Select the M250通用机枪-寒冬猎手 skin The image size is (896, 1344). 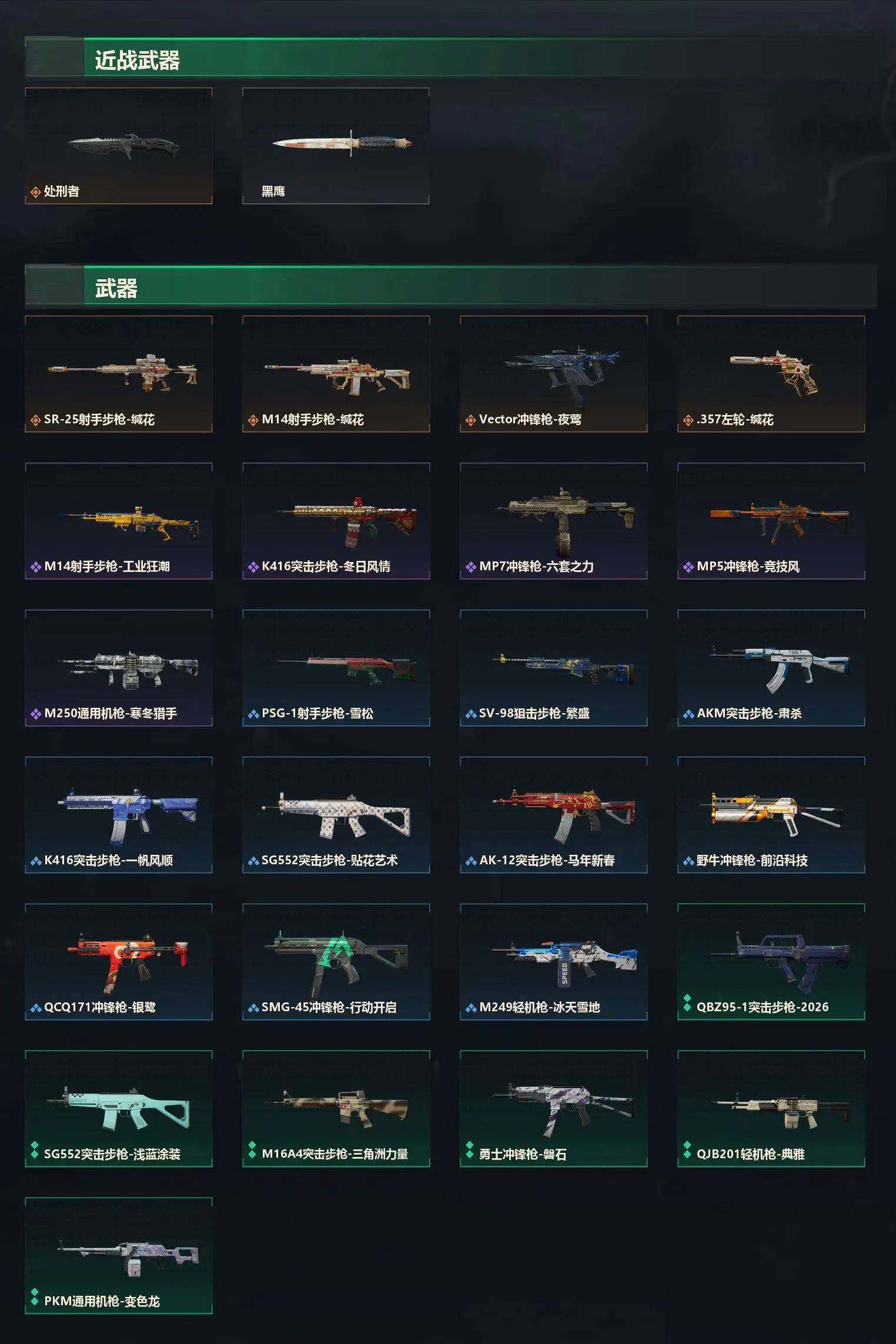coord(119,668)
